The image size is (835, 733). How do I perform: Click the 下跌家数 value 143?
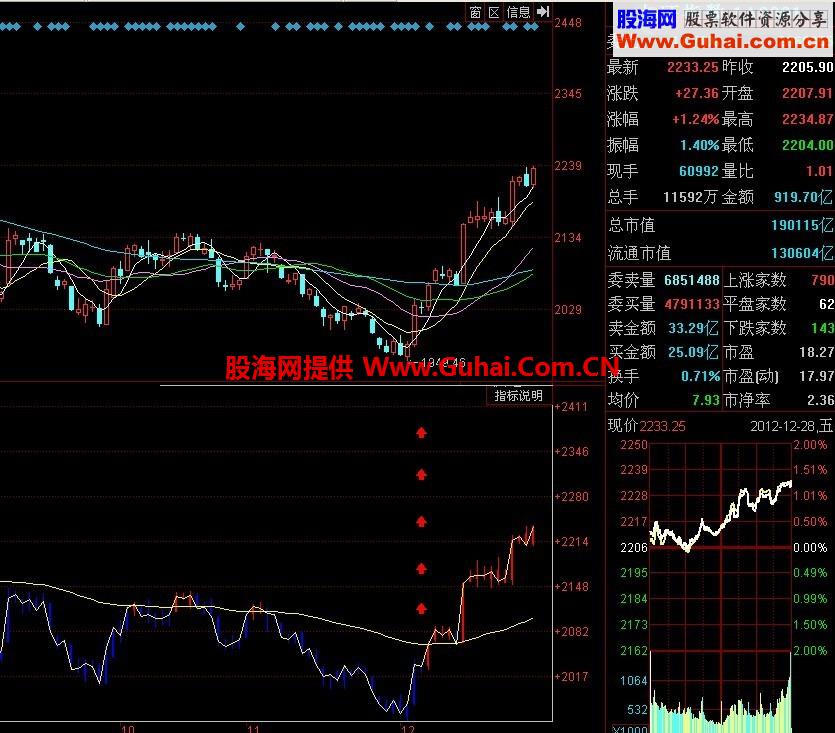[823, 328]
